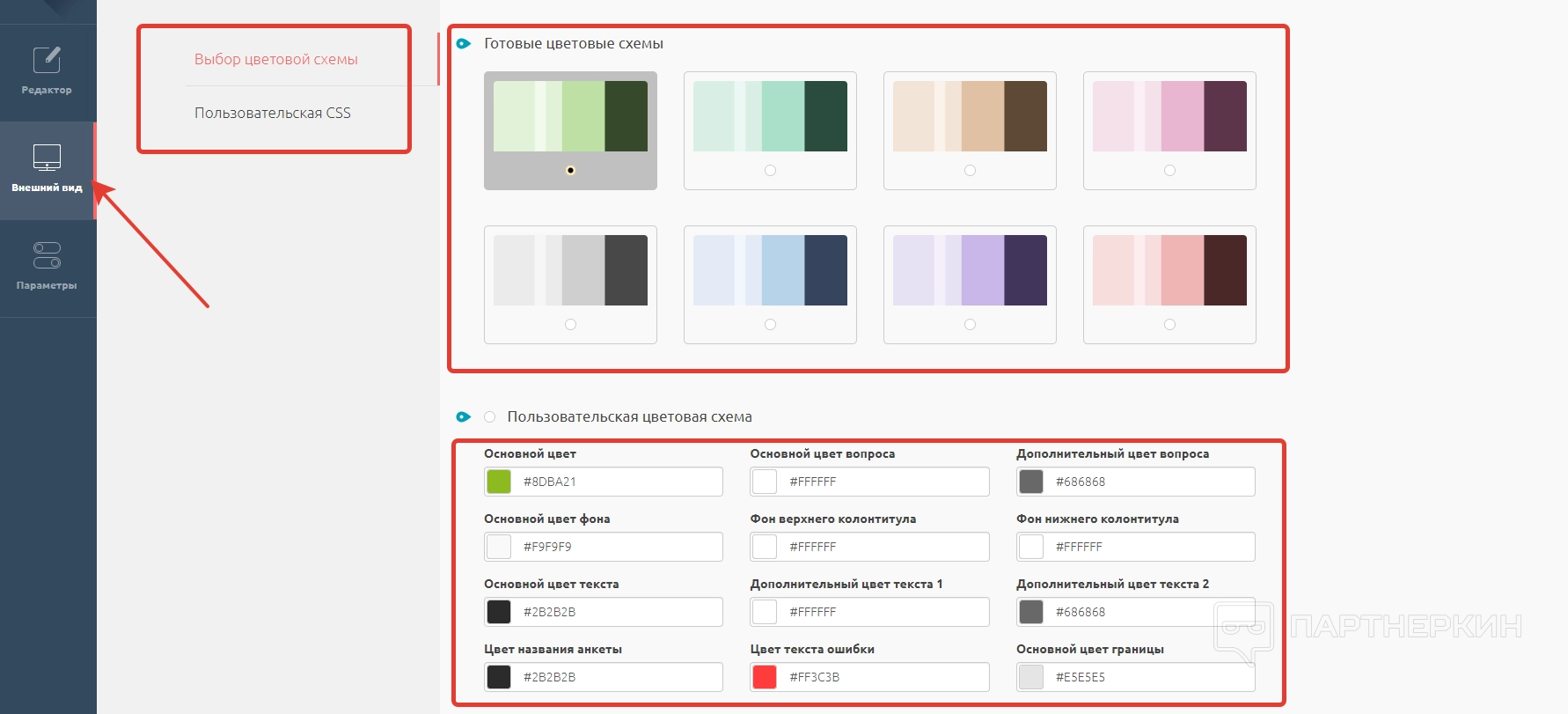The height and width of the screenshot is (714, 1568).
Task: Toggle eye icon beside Пользовательская цветовая схема
Action: 464,416
